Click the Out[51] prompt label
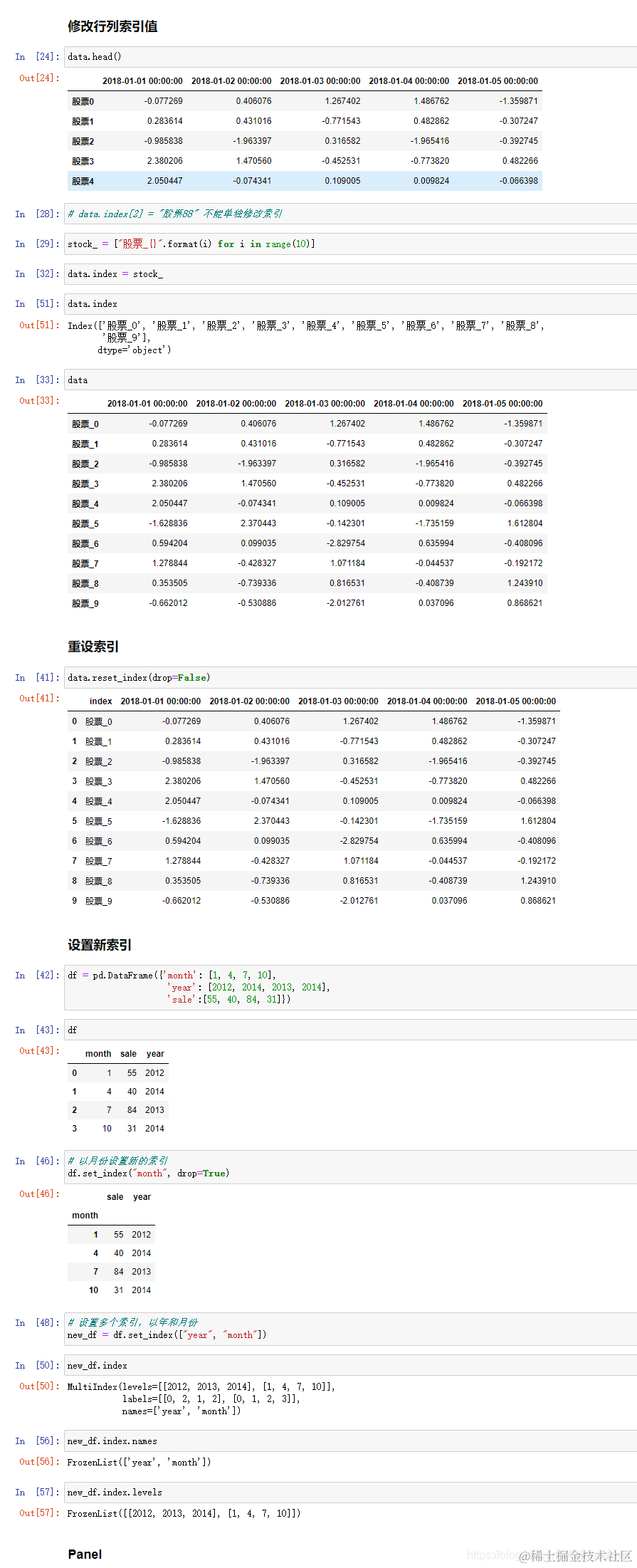637x1568 pixels. pyautogui.click(x=39, y=325)
